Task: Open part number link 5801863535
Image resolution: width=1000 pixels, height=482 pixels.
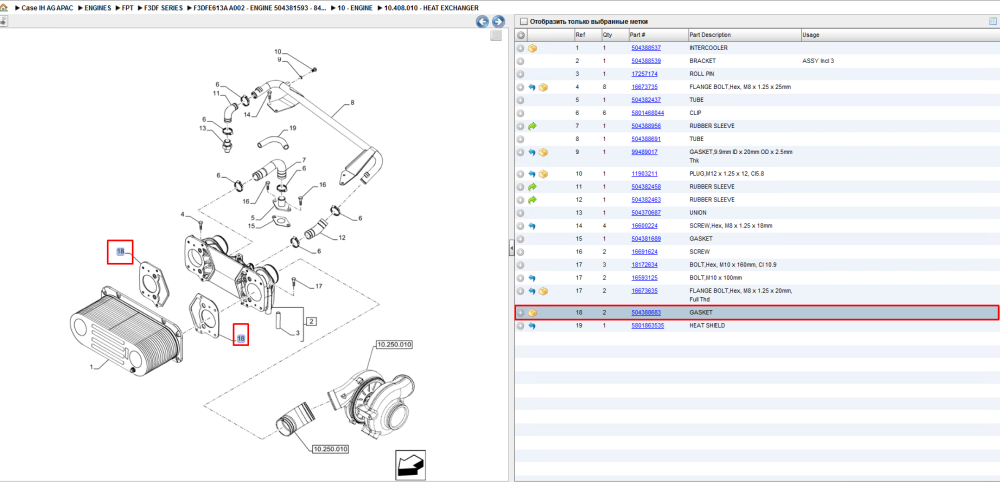Action: pyautogui.click(x=648, y=326)
